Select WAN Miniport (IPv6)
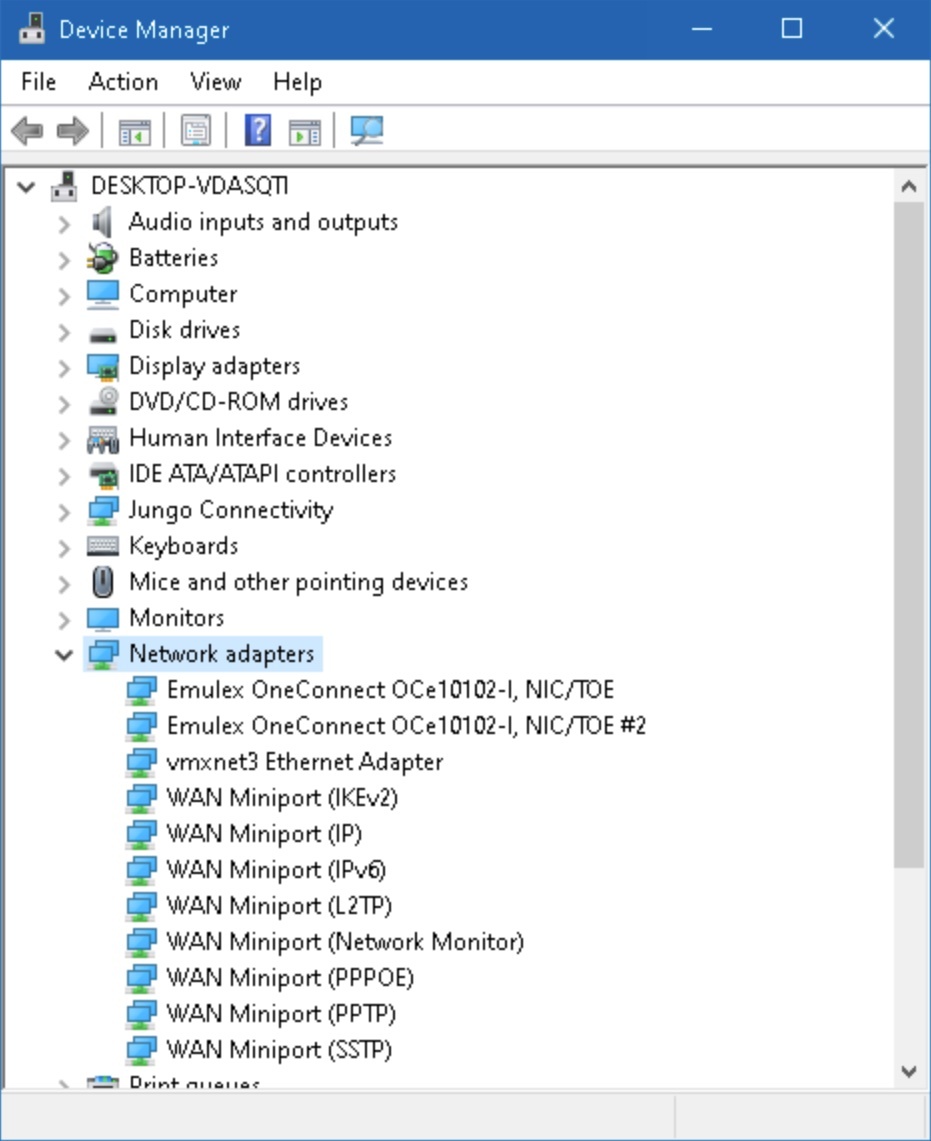Image resolution: width=931 pixels, height=1141 pixels. 277,870
